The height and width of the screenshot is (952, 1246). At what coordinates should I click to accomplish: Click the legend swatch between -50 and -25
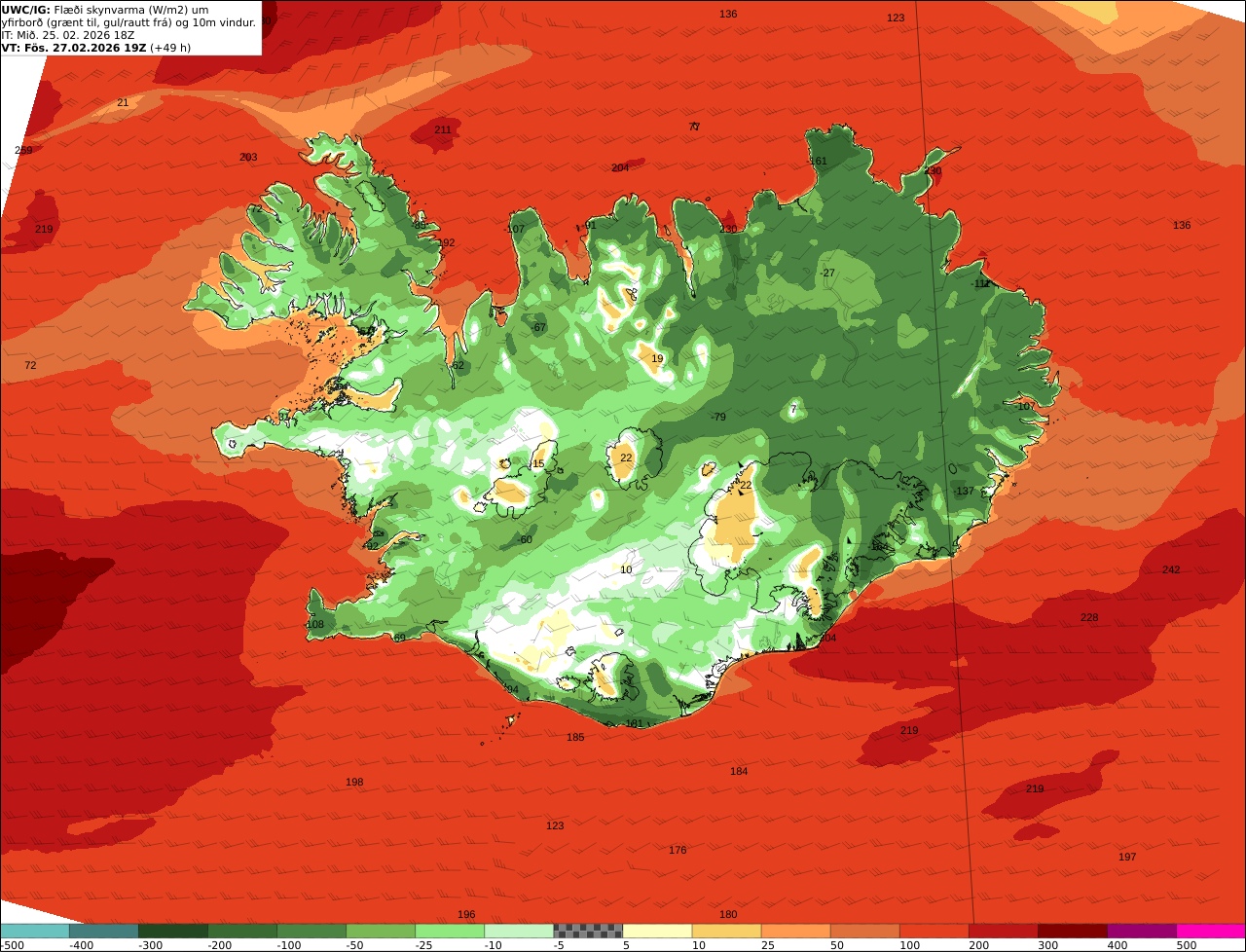(x=381, y=931)
